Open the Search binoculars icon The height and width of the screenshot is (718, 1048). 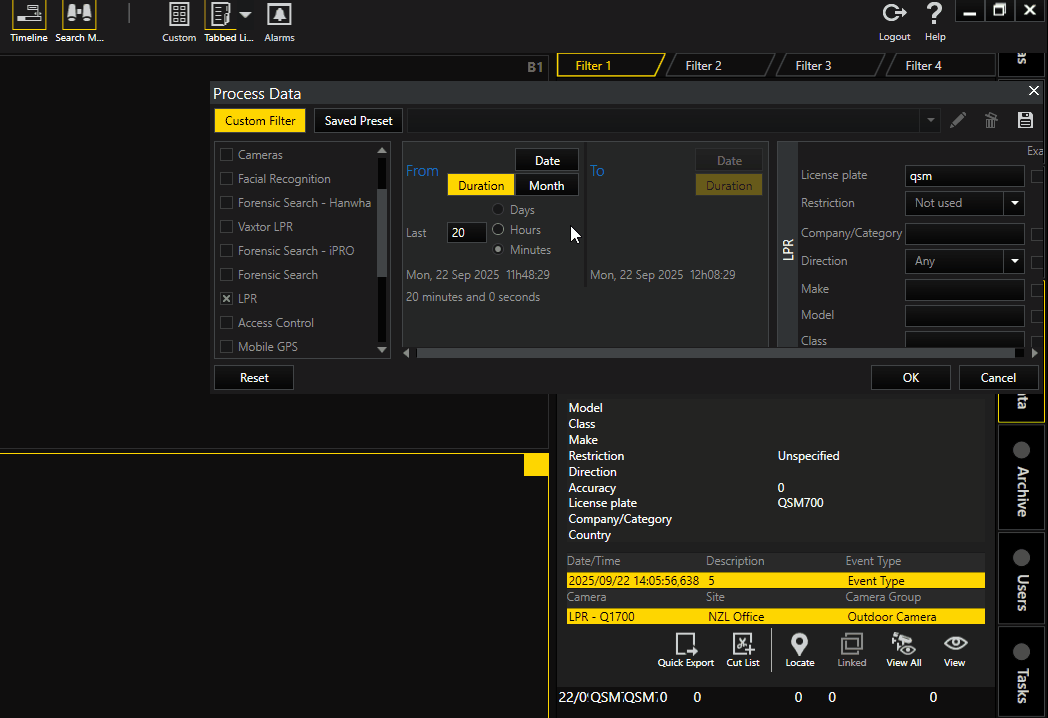click(79, 15)
